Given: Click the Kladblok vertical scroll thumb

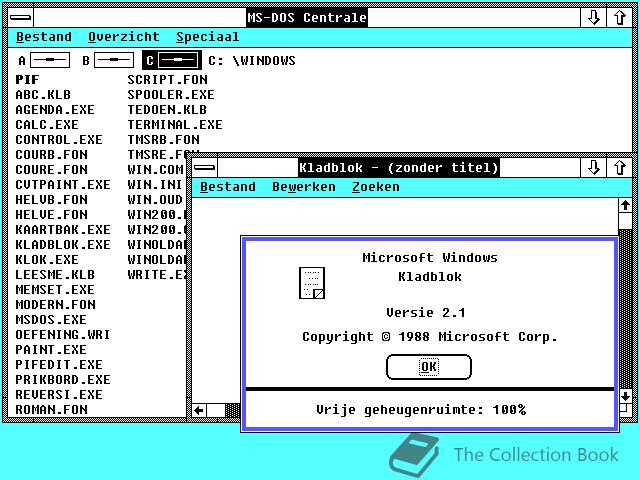Looking at the screenshot, I should 625,221.
